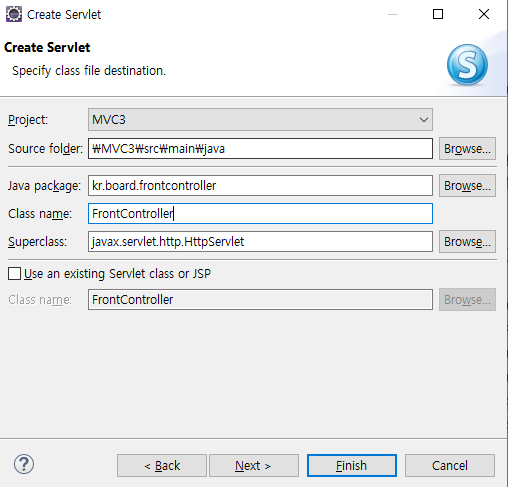Browse for the Source folder
Viewport: 508px width, 487px height.
pyautogui.click(x=467, y=149)
